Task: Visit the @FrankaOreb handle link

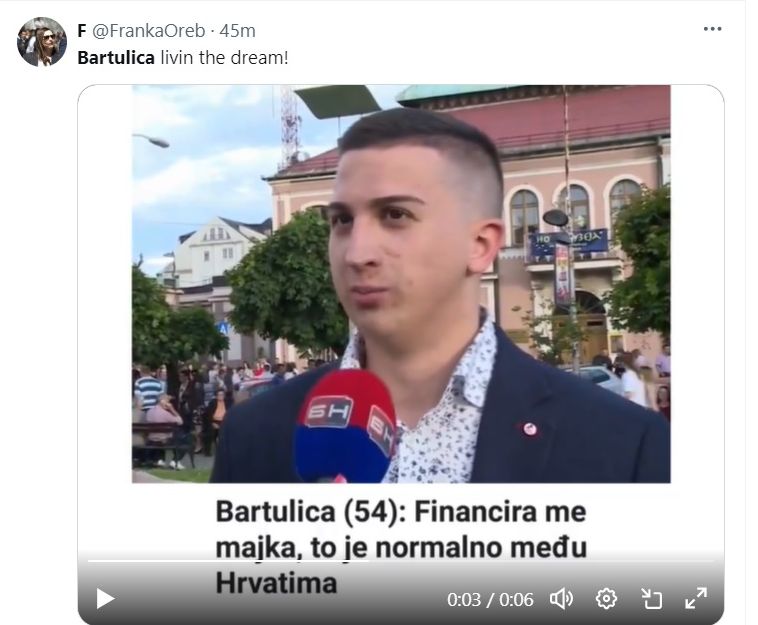Action: click(x=148, y=31)
